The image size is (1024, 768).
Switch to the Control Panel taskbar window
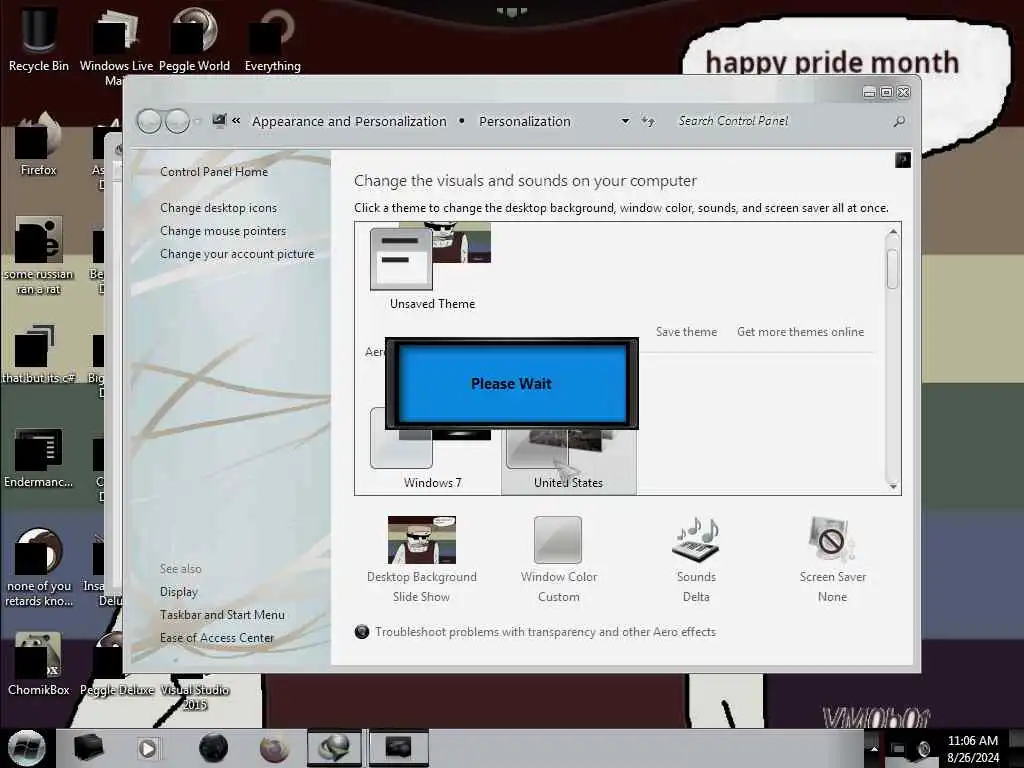pos(398,748)
